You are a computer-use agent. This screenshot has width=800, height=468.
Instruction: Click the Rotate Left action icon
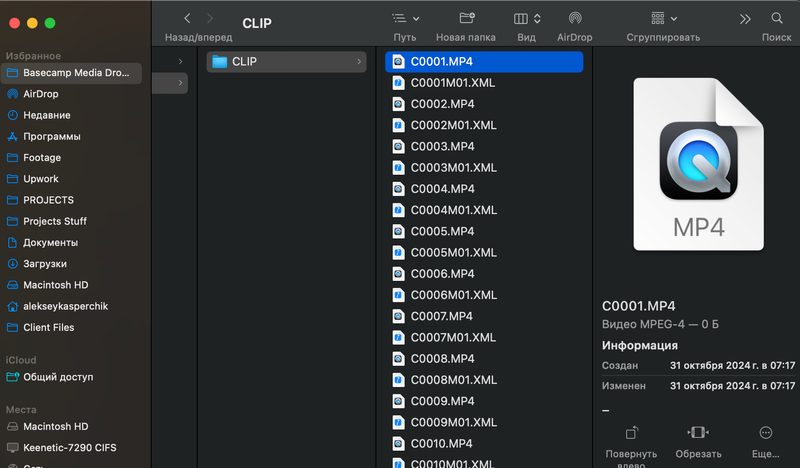[632, 433]
